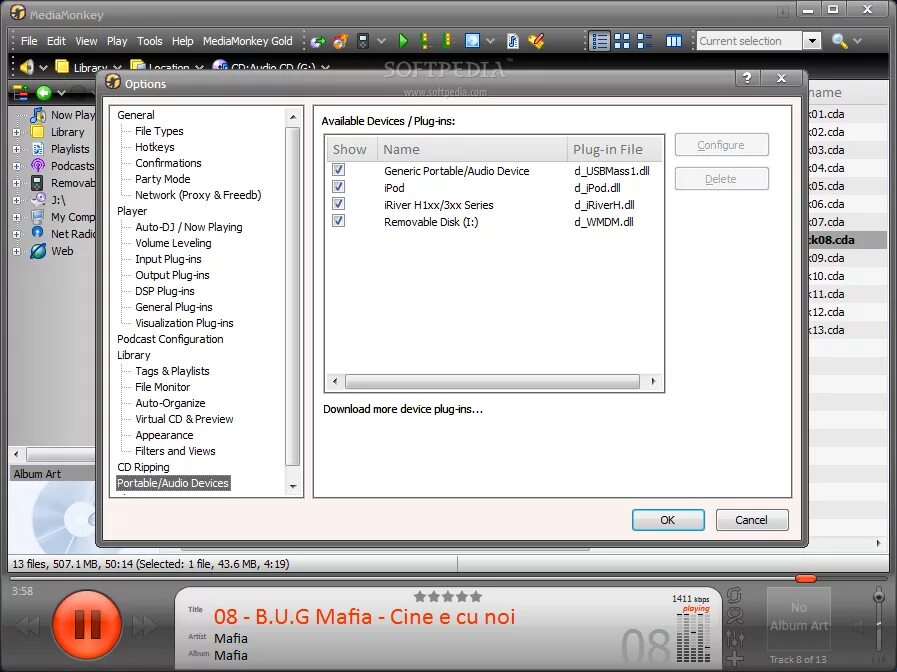
Task: Switch to thumbnail grid view icon
Action: pos(622,41)
